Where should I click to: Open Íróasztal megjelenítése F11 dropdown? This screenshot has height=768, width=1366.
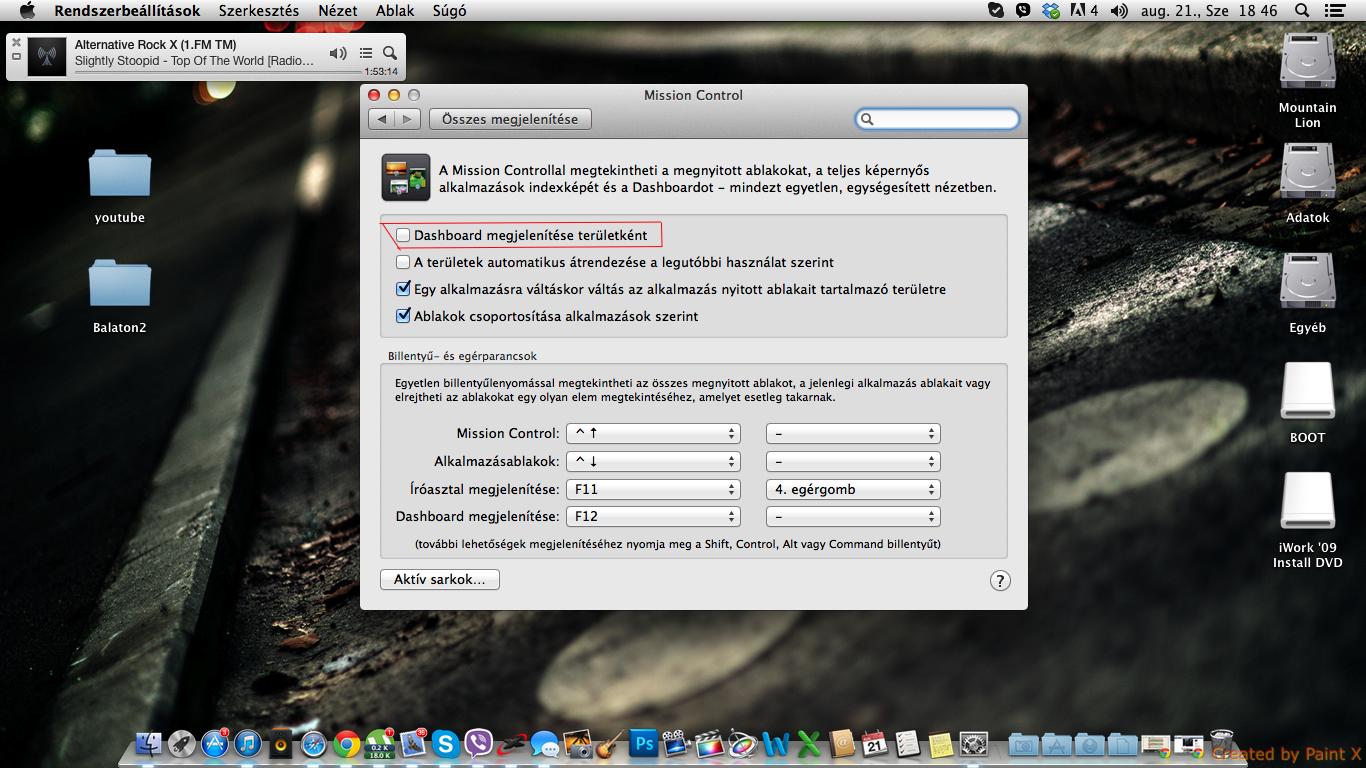click(653, 489)
